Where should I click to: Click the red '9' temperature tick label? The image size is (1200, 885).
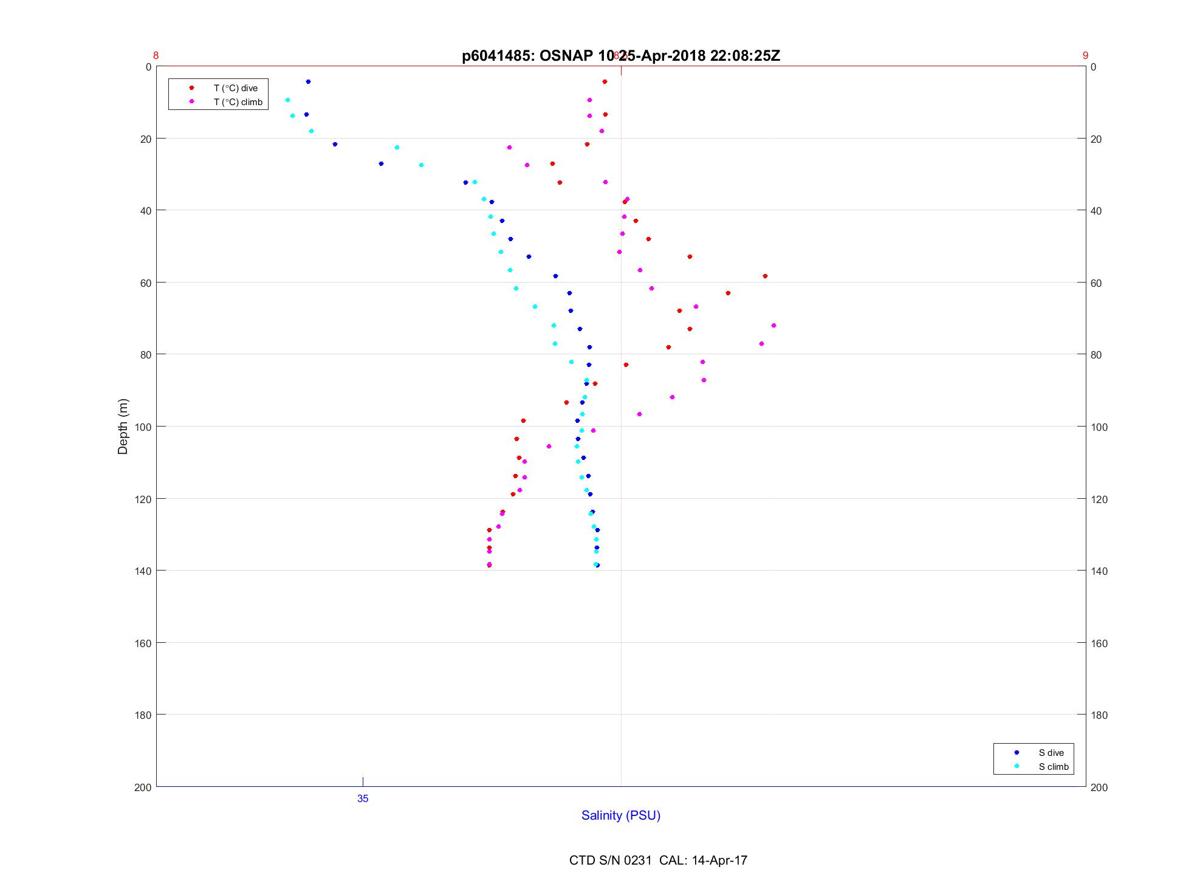pos(1085,56)
